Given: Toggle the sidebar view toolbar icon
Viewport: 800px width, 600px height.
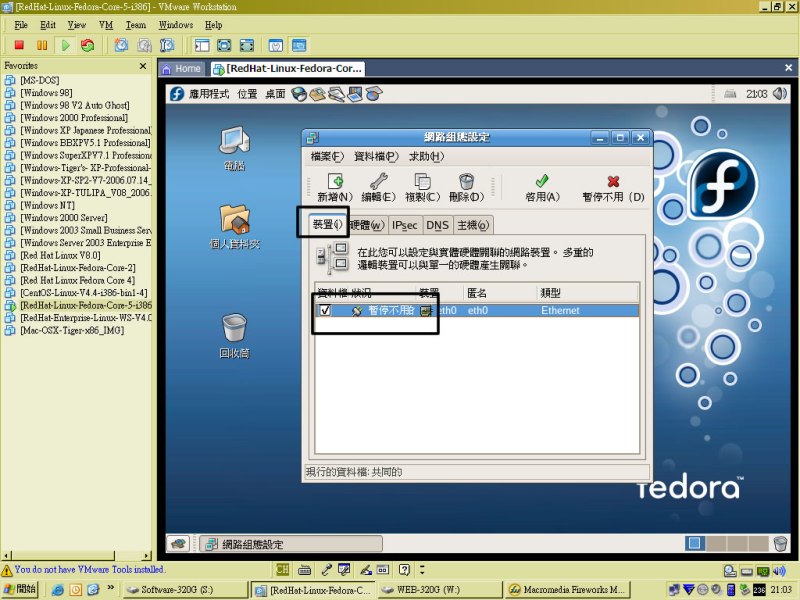Looking at the screenshot, I should tap(202, 45).
